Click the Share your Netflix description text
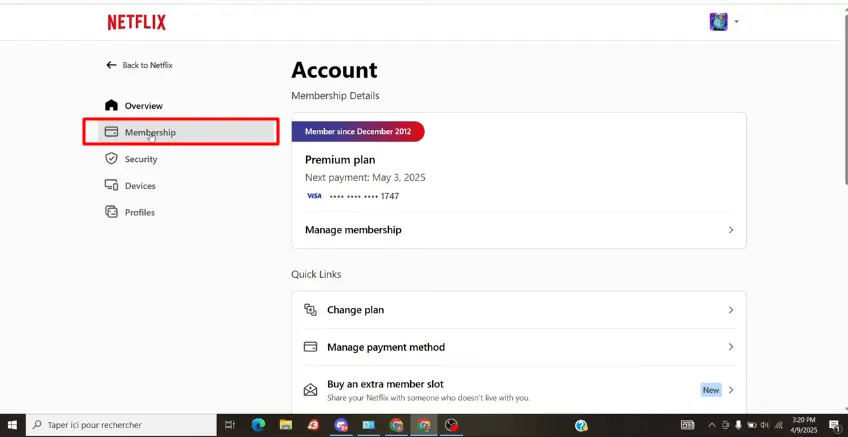Screen dimensions: 848x437 pos(428,398)
